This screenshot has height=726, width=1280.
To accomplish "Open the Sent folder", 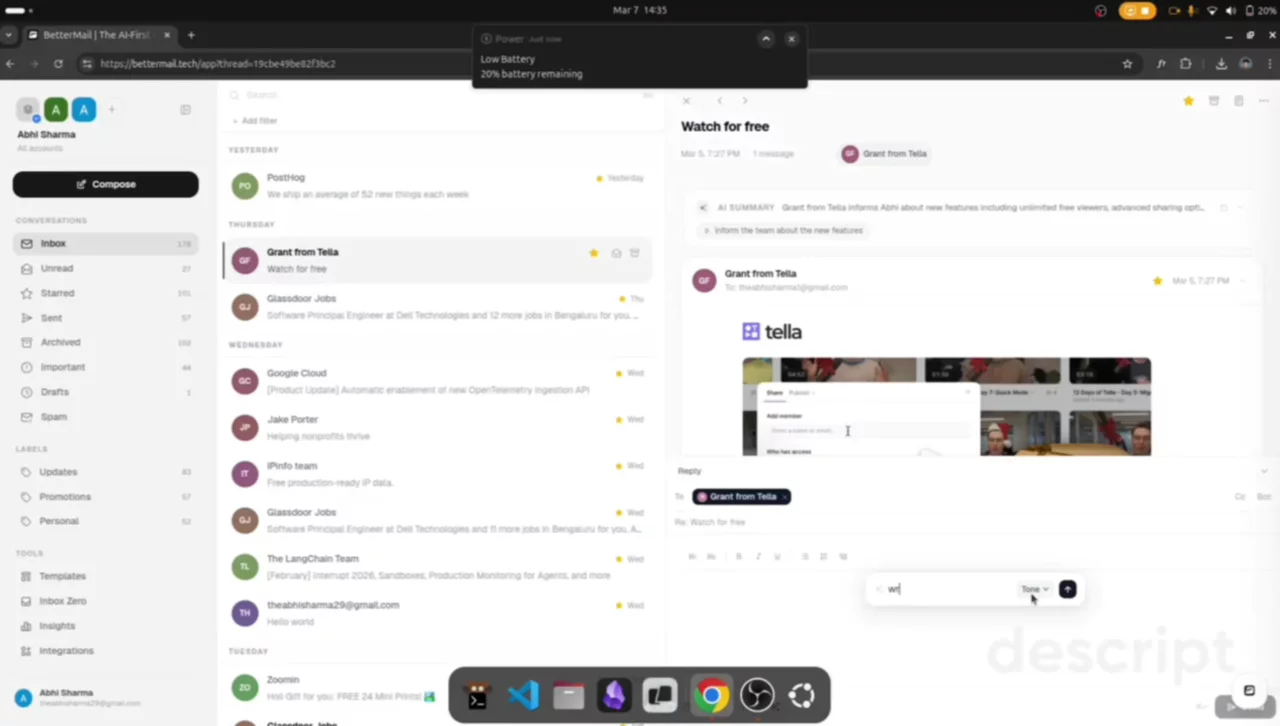I will click(105, 318).
